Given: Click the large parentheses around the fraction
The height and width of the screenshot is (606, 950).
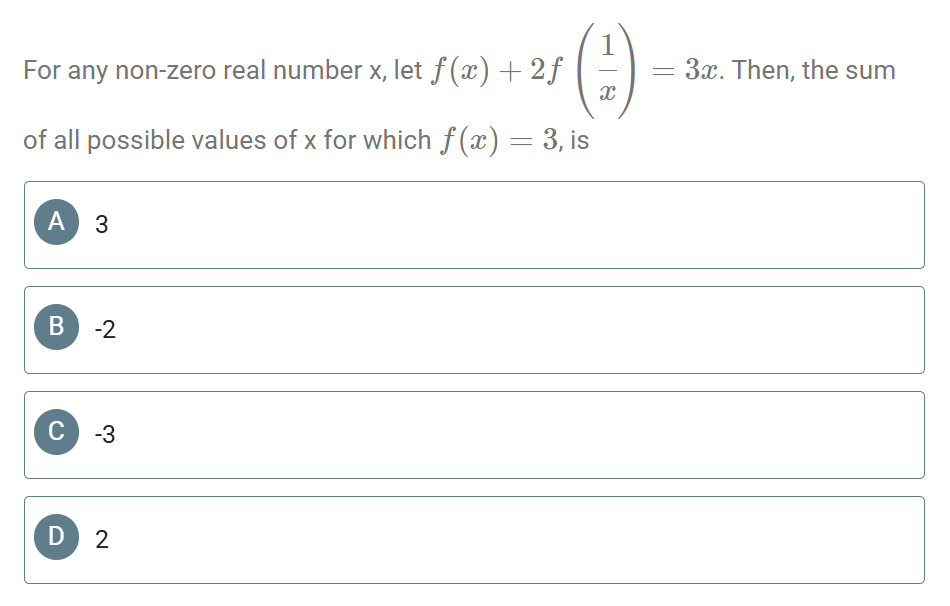Looking at the screenshot, I should pyautogui.click(x=581, y=70).
